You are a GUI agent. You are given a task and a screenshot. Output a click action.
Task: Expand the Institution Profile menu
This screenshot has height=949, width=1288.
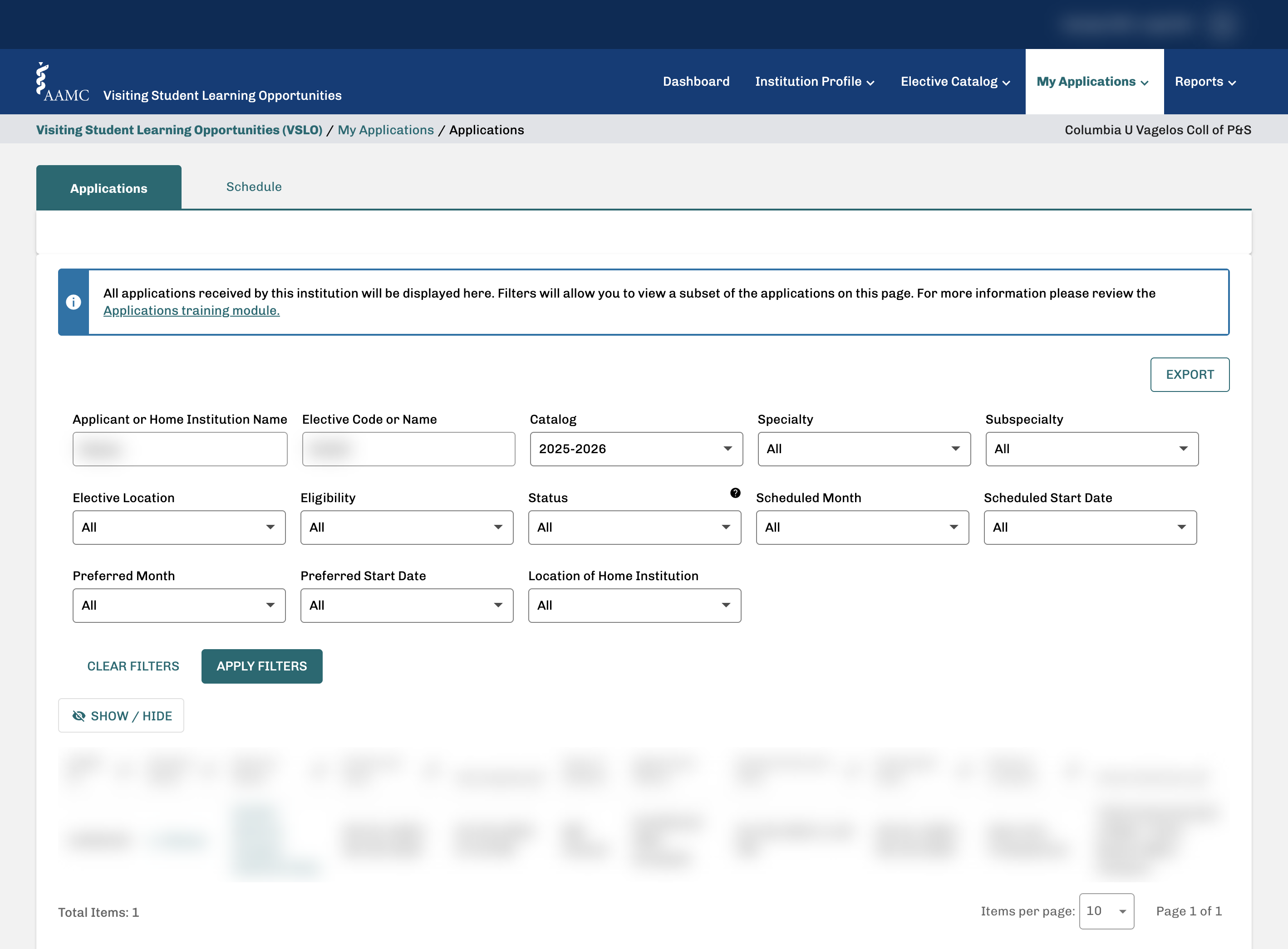tap(814, 82)
